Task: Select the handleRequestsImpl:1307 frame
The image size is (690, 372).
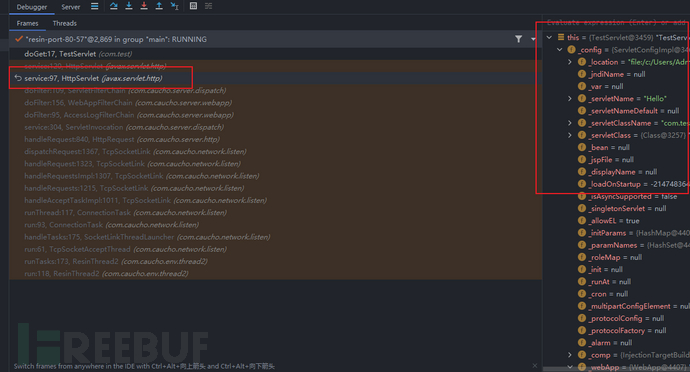Action: (x=275, y=176)
